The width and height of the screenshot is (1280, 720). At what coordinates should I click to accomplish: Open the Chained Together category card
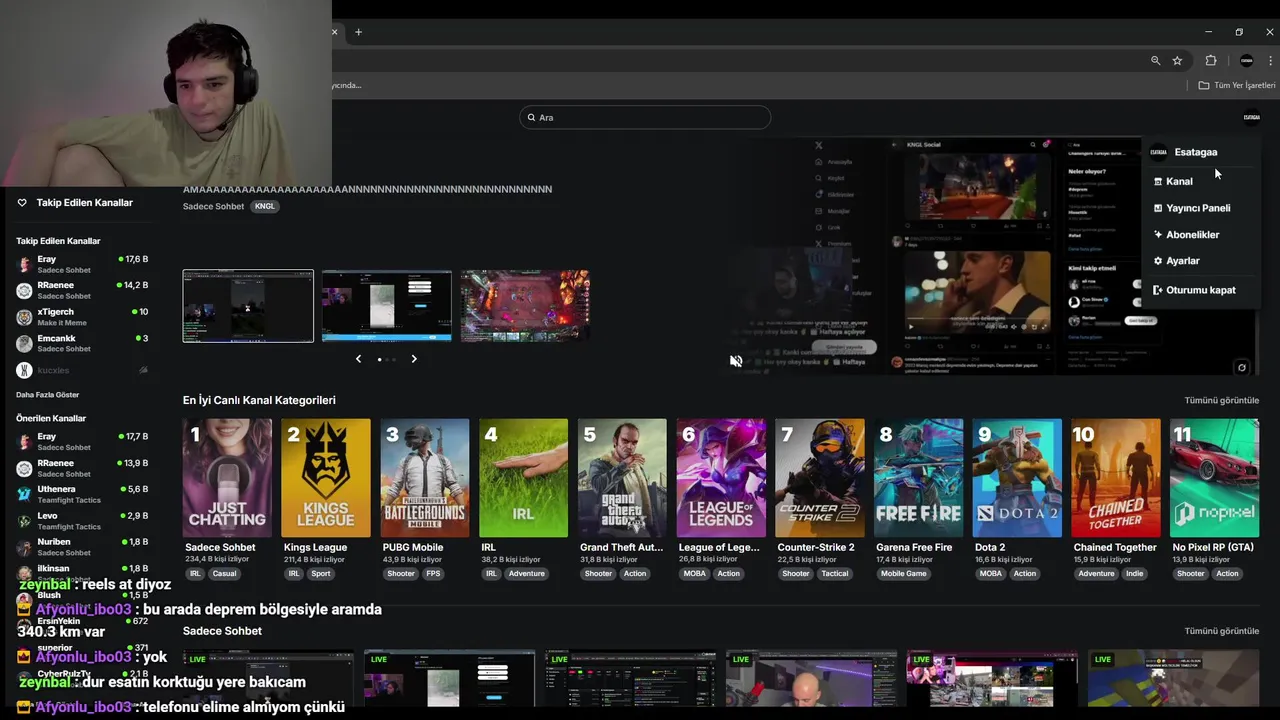[1116, 478]
